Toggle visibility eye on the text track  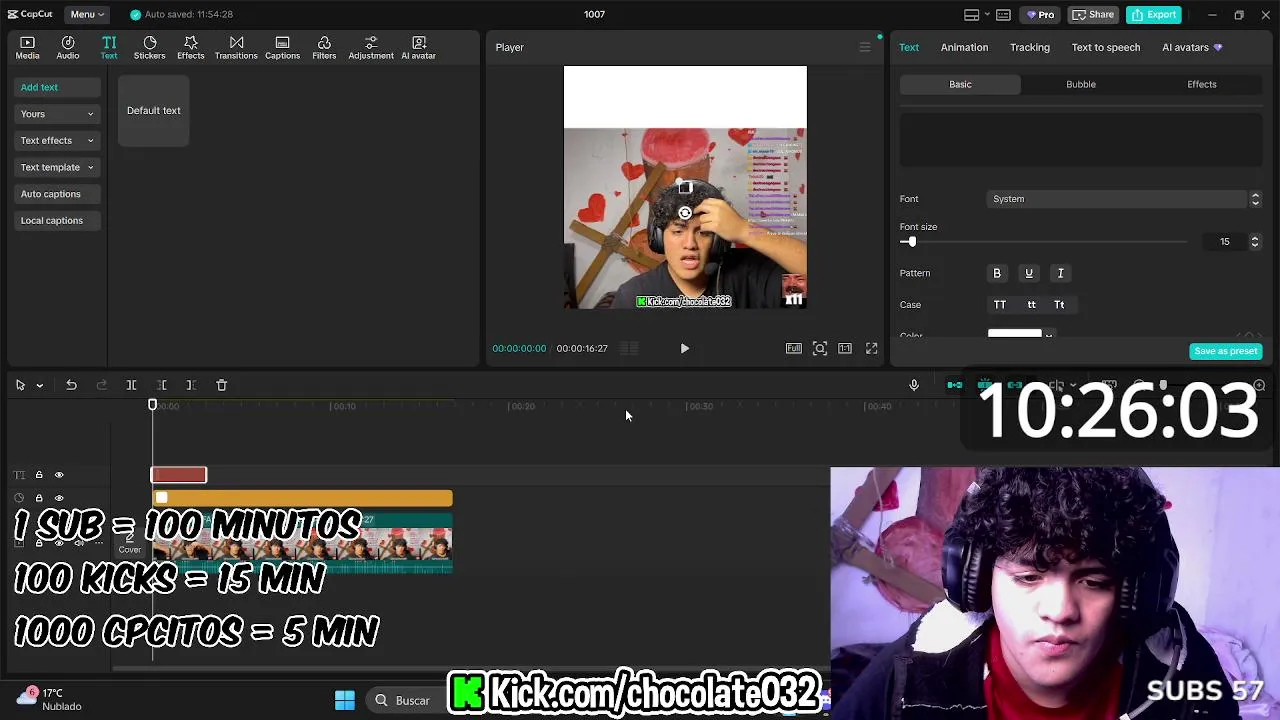pos(59,475)
